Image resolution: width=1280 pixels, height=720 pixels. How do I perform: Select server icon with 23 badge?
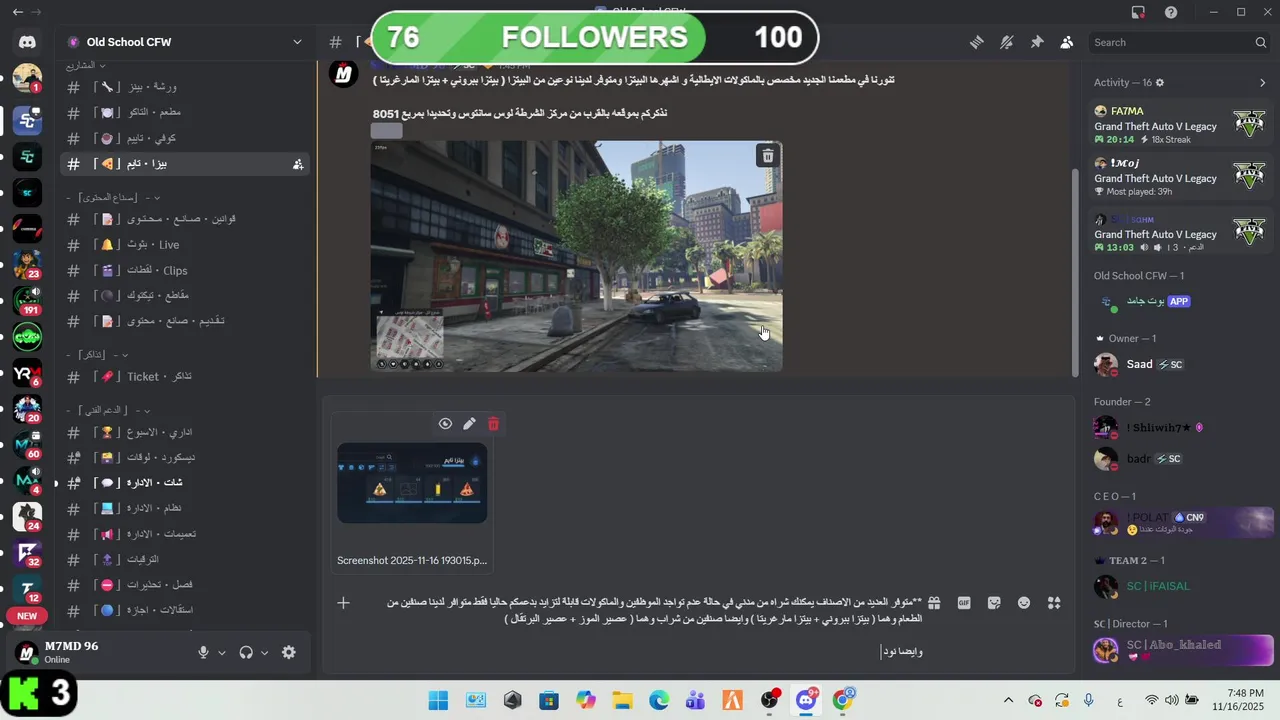(x=27, y=264)
